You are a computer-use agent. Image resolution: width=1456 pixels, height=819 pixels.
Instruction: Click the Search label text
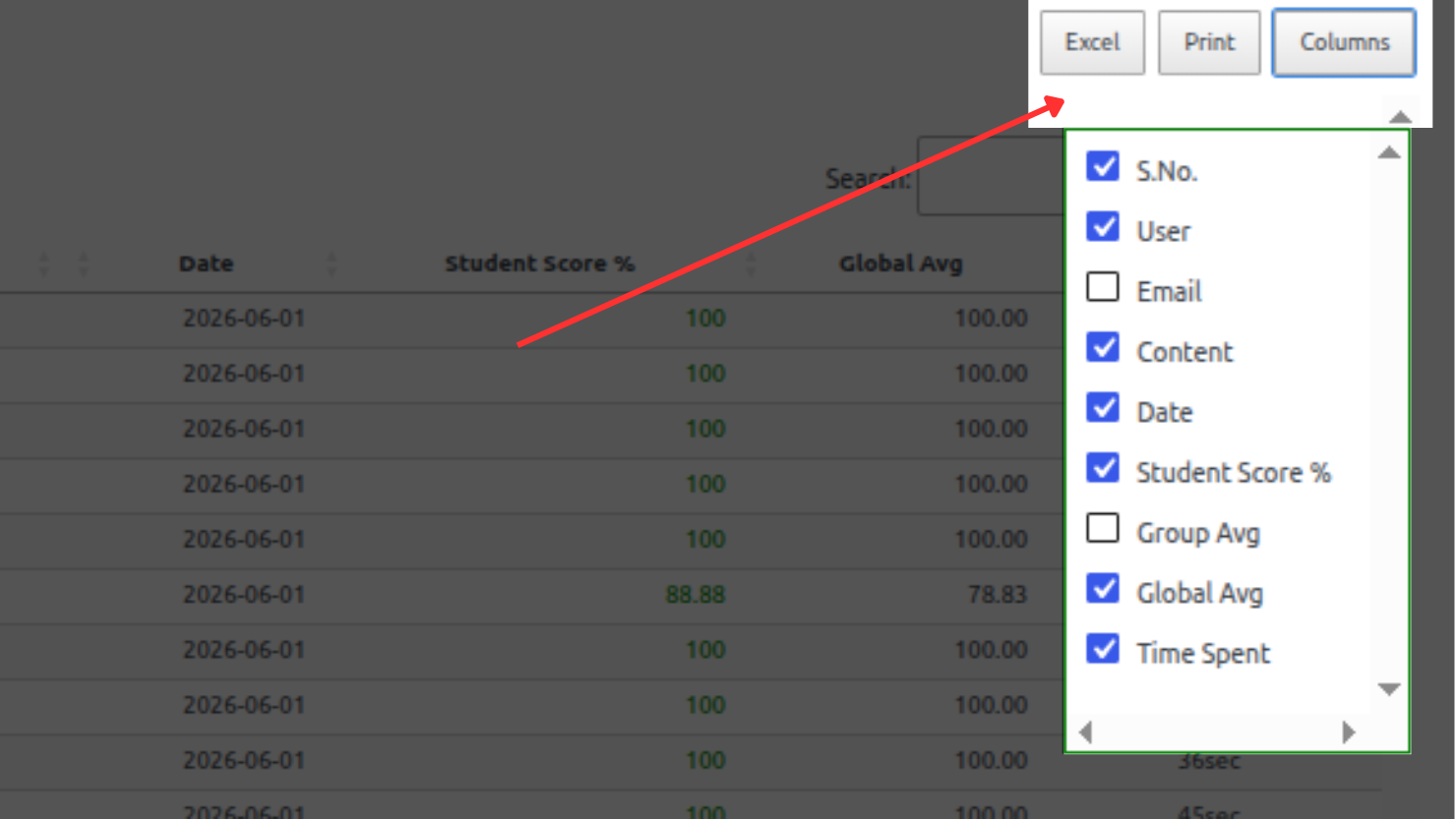coord(868,179)
